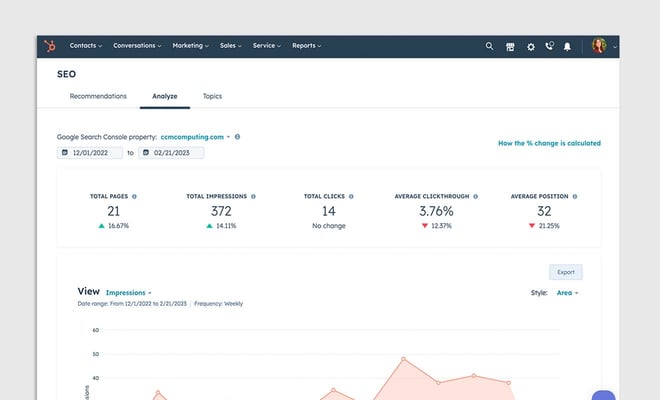Switch to the Recommendations tab
This screenshot has height=400, width=660.
click(x=98, y=96)
